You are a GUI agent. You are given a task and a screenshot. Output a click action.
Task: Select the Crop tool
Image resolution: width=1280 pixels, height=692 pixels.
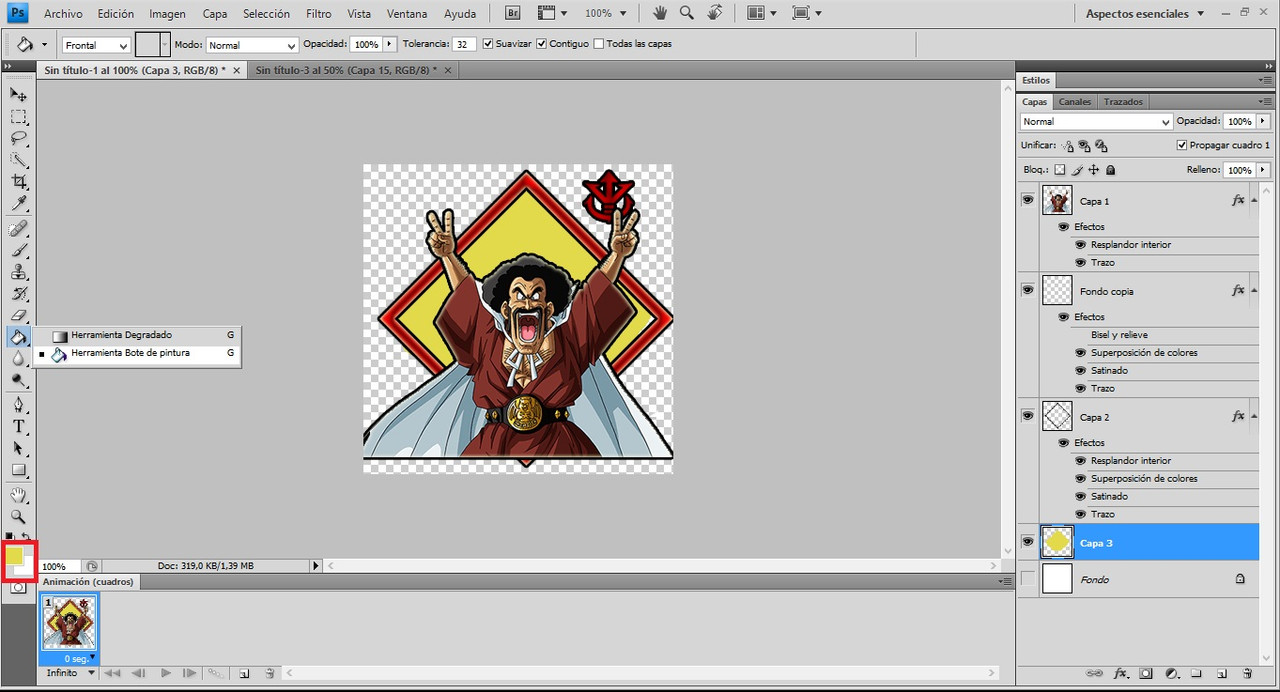click(x=18, y=182)
